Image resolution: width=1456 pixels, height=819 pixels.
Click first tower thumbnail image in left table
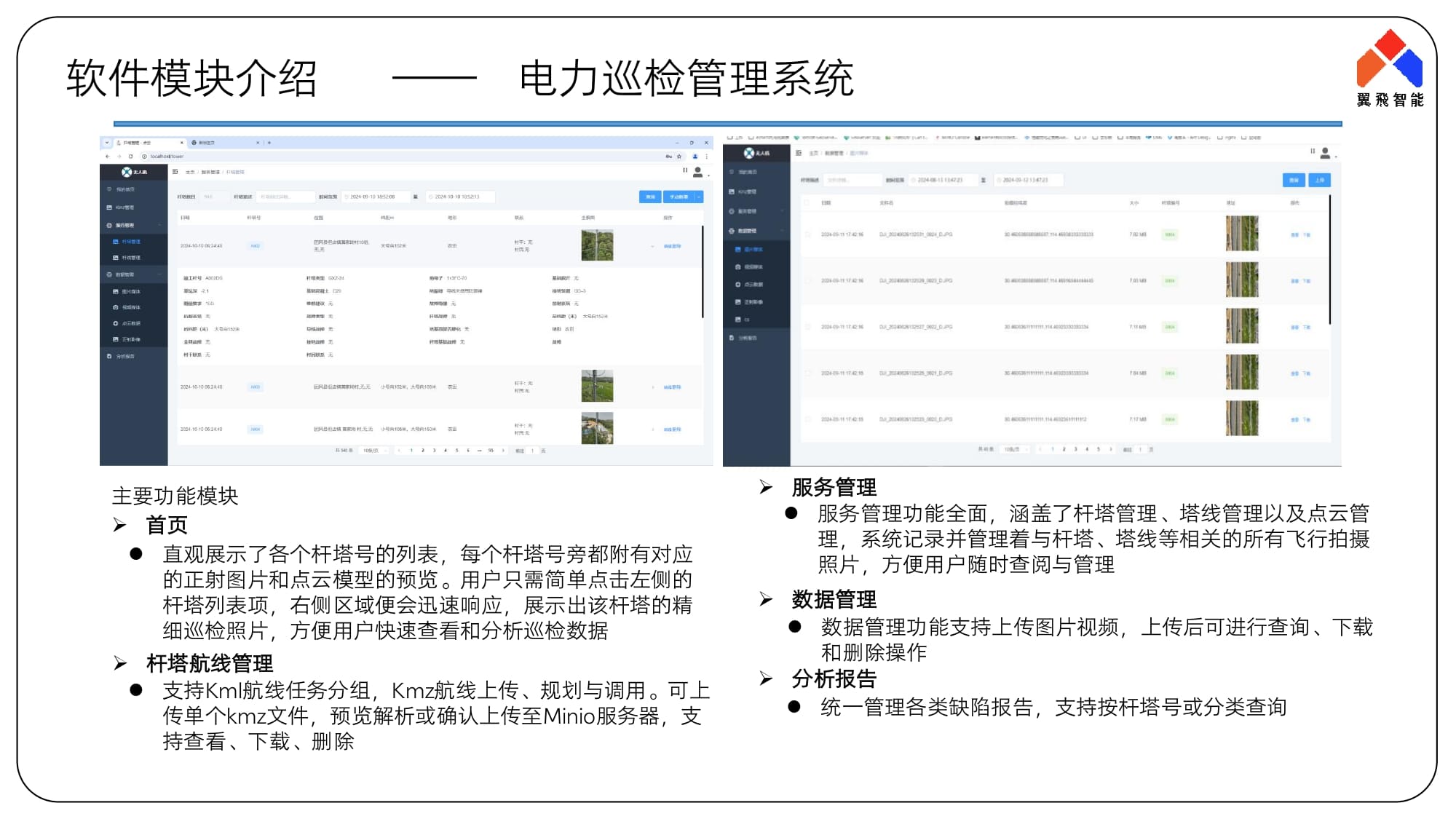click(597, 245)
